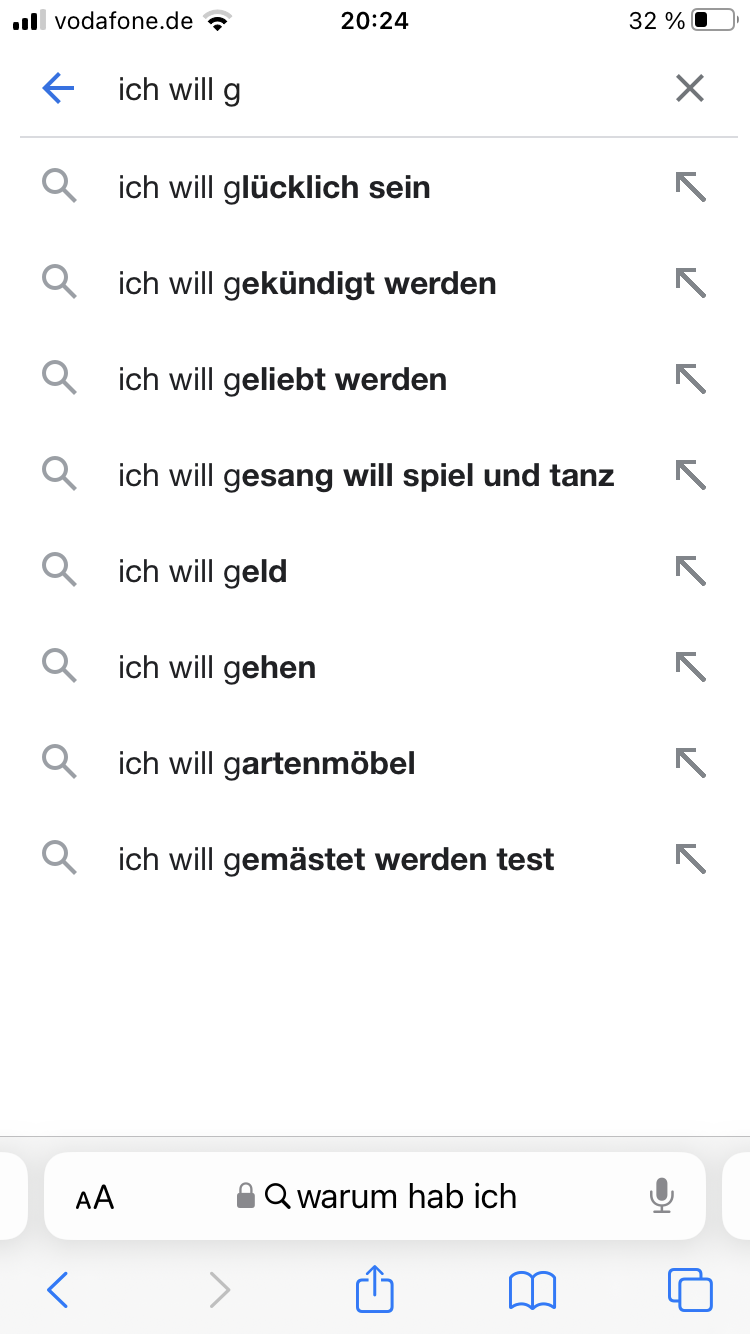Fill in 'ich will glücklich sein' using its arrow icon
Screen dimensions: 750x1334
click(690, 187)
